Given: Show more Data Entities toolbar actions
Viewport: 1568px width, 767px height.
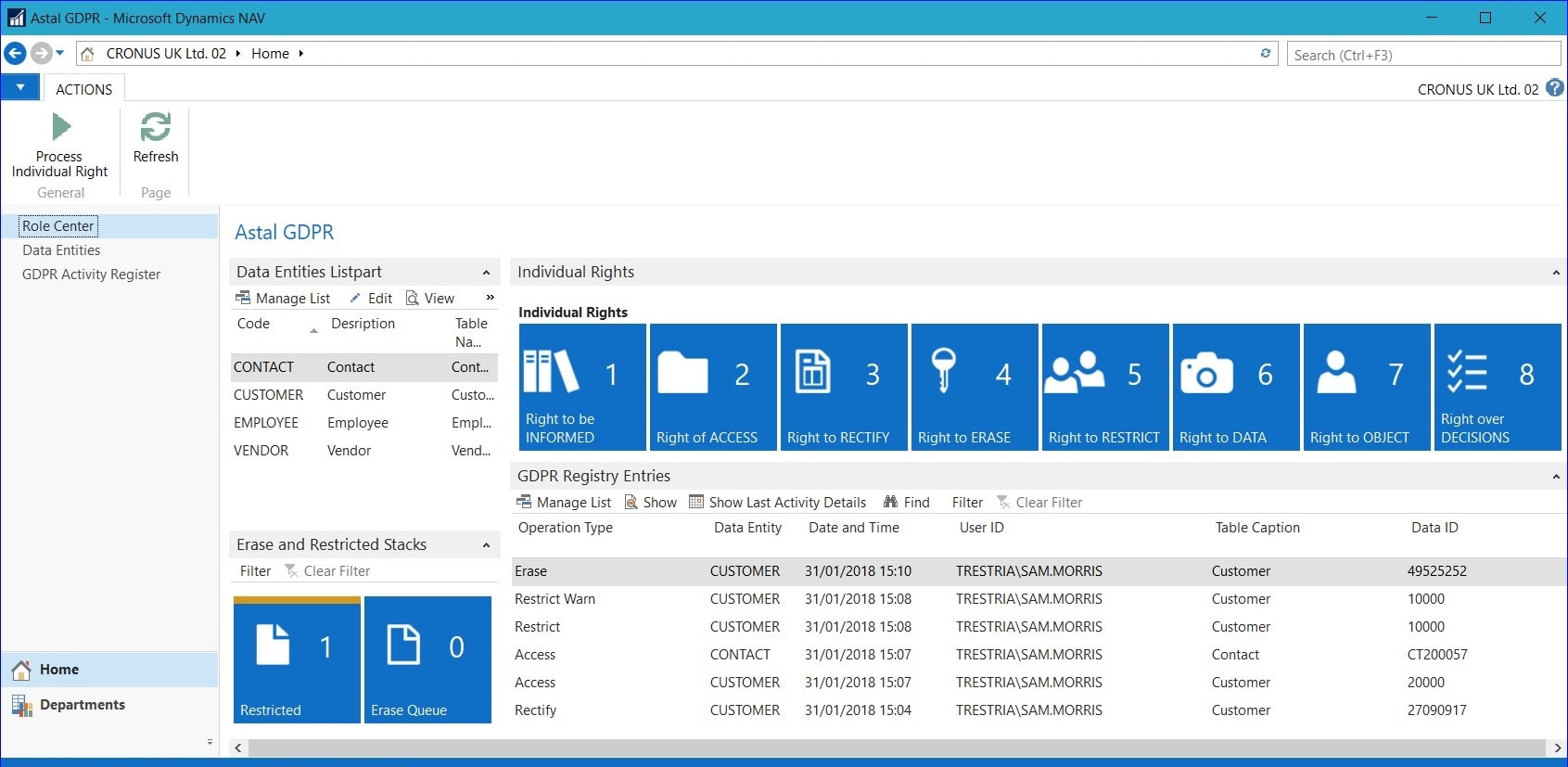Looking at the screenshot, I should click(x=490, y=298).
